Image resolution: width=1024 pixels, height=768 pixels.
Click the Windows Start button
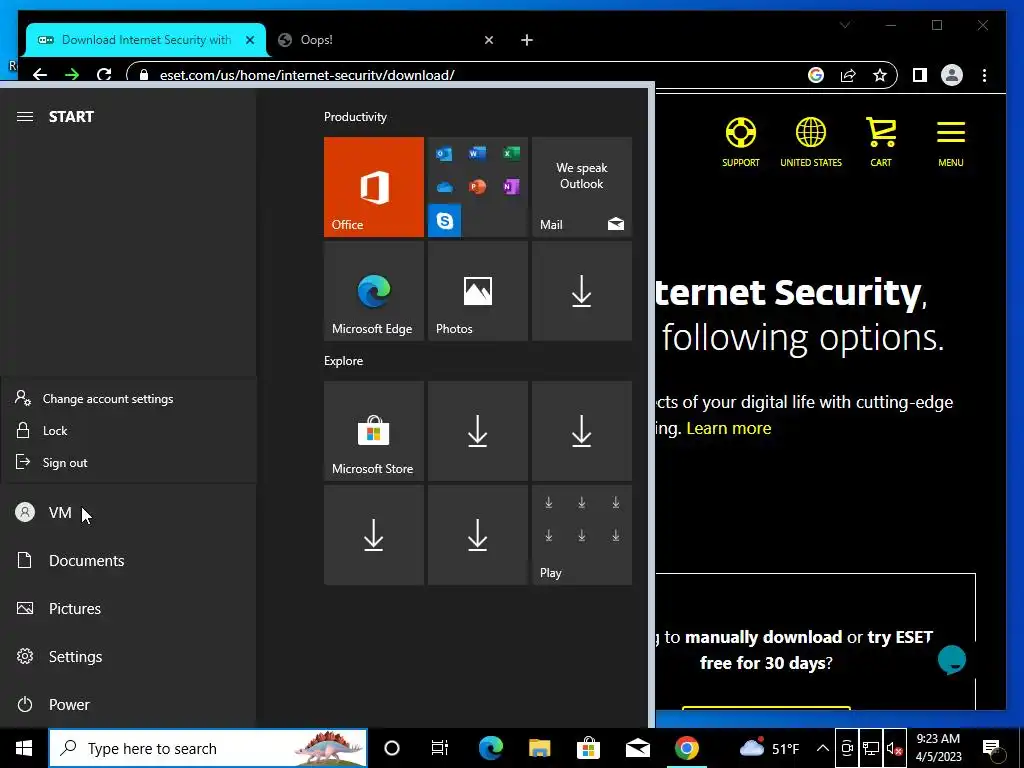(x=24, y=748)
